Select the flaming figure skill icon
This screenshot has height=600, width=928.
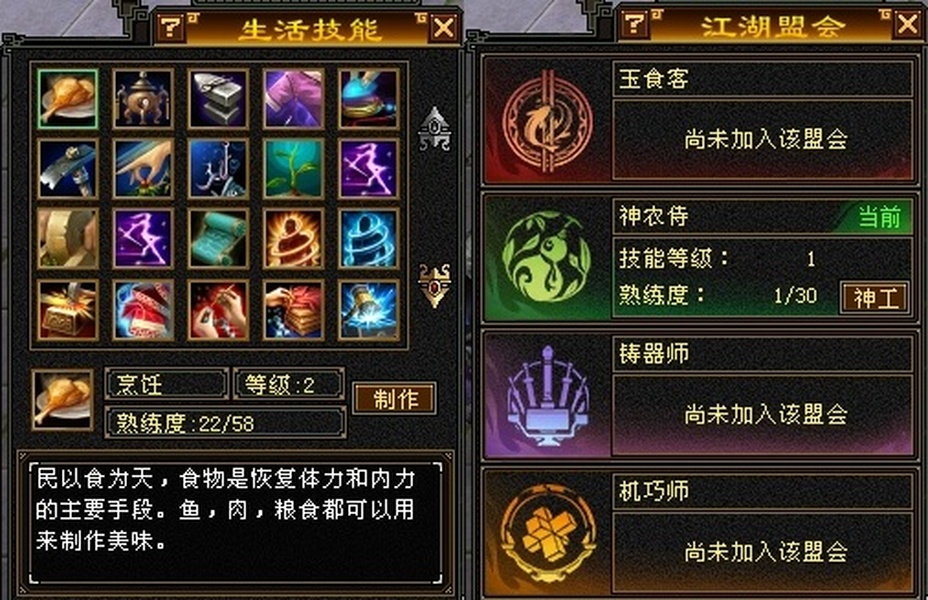click(294, 238)
